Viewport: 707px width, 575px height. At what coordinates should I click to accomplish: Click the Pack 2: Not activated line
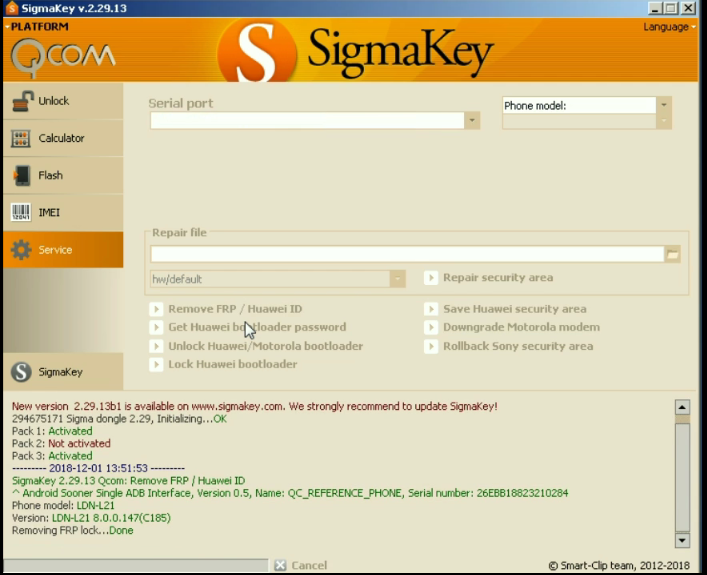click(61, 443)
